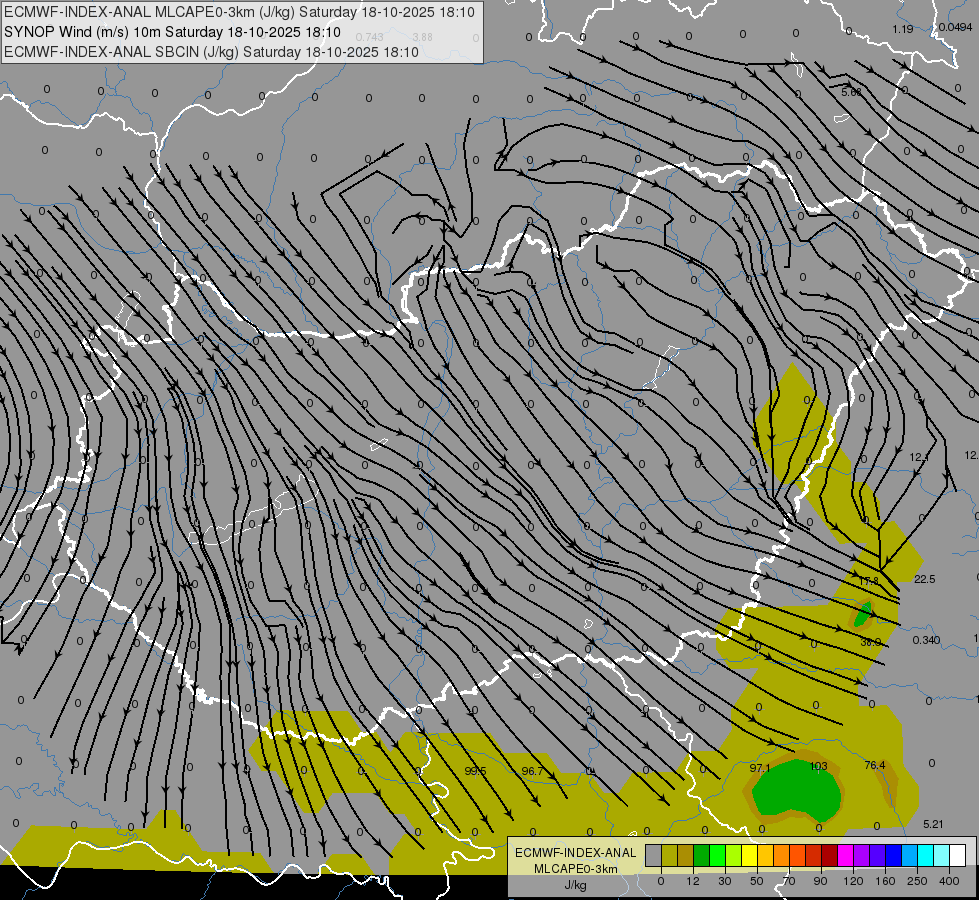
Task: Click the '0.0494' value in the top corner
Action: [955, 27]
